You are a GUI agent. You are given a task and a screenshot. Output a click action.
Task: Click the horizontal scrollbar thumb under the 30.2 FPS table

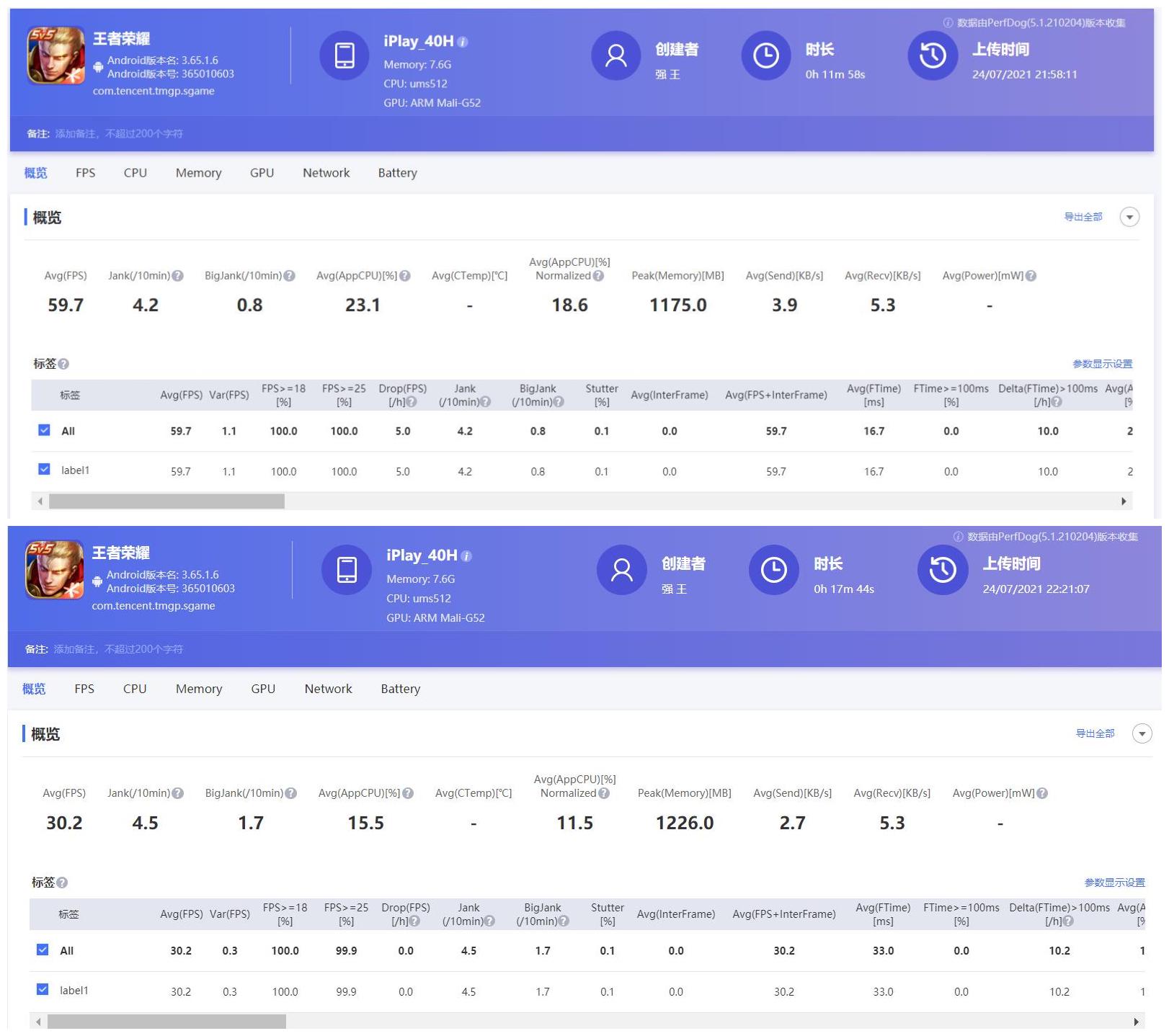point(166,1022)
